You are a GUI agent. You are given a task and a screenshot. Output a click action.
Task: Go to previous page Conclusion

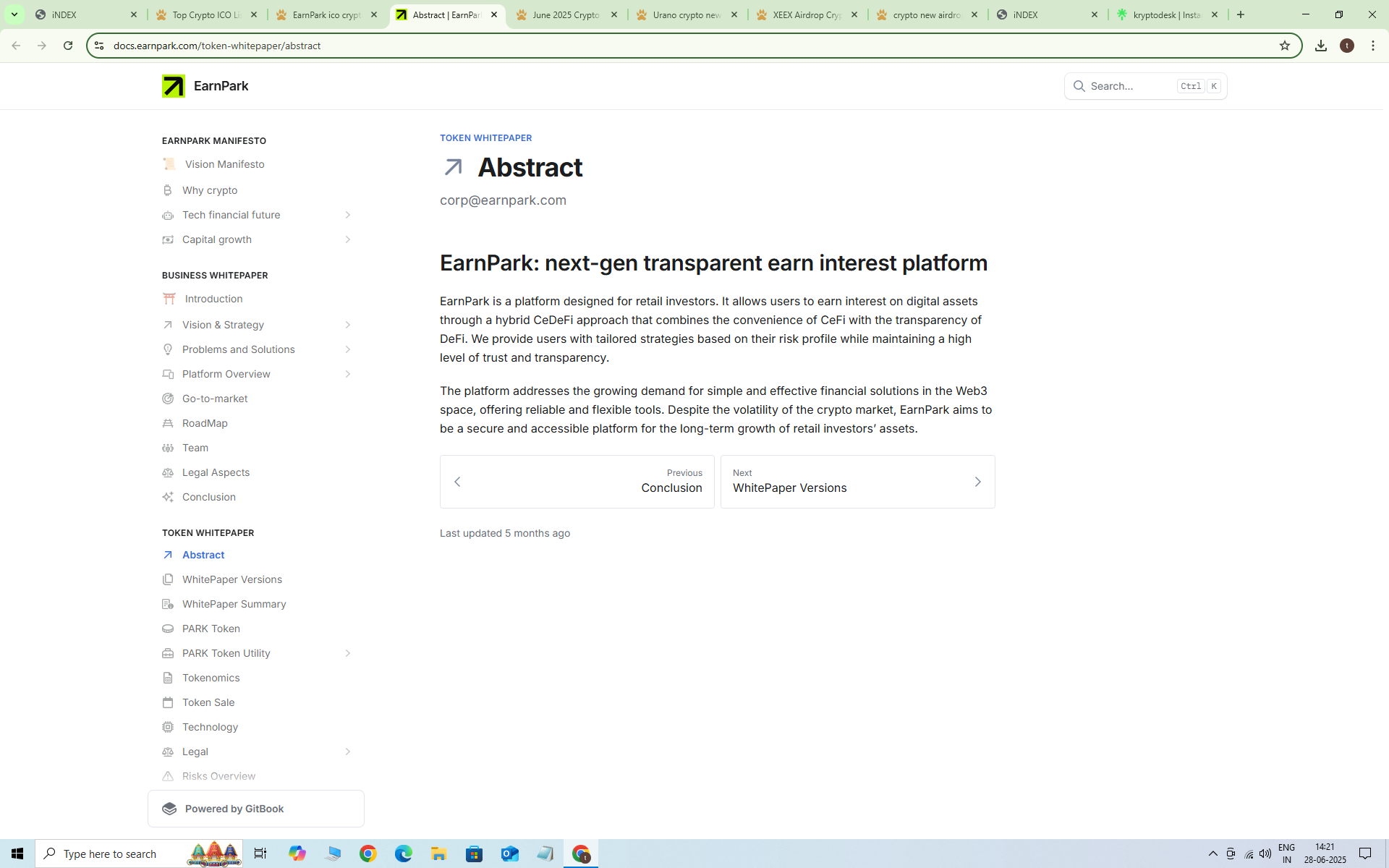point(577,482)
